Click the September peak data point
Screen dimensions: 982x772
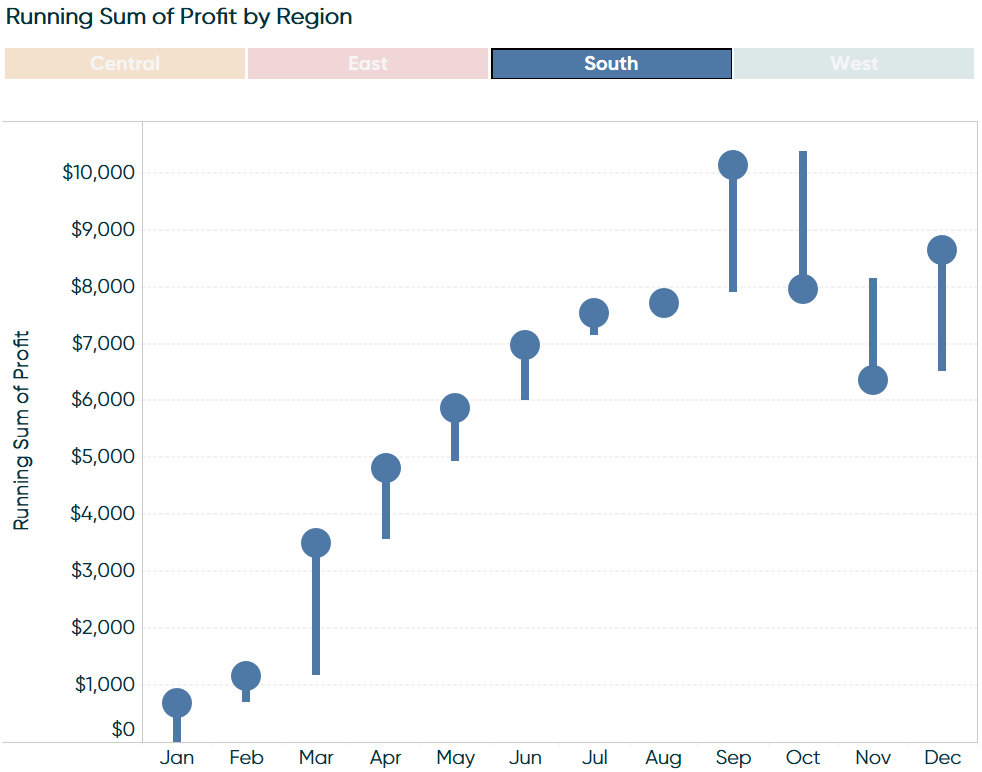(733, 162)
